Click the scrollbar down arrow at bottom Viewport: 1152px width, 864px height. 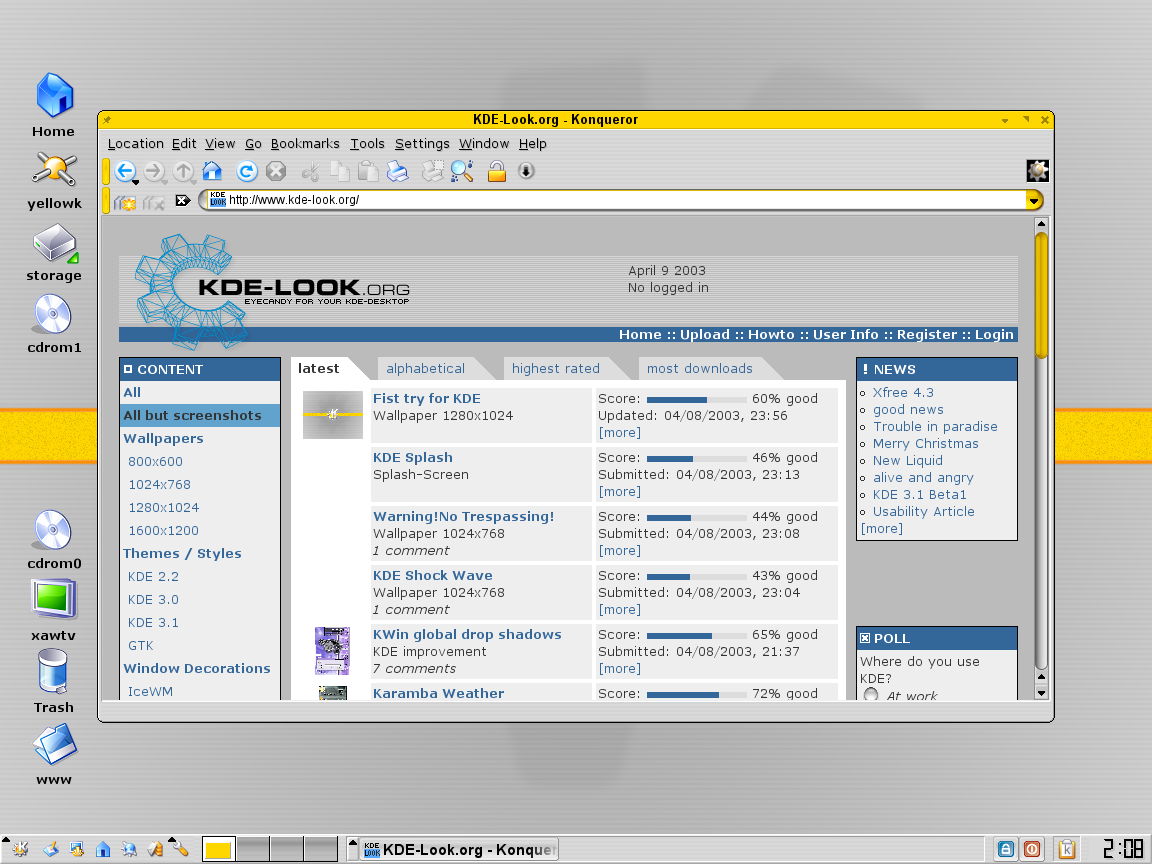pyautogui.click(x=1040, y=693)
